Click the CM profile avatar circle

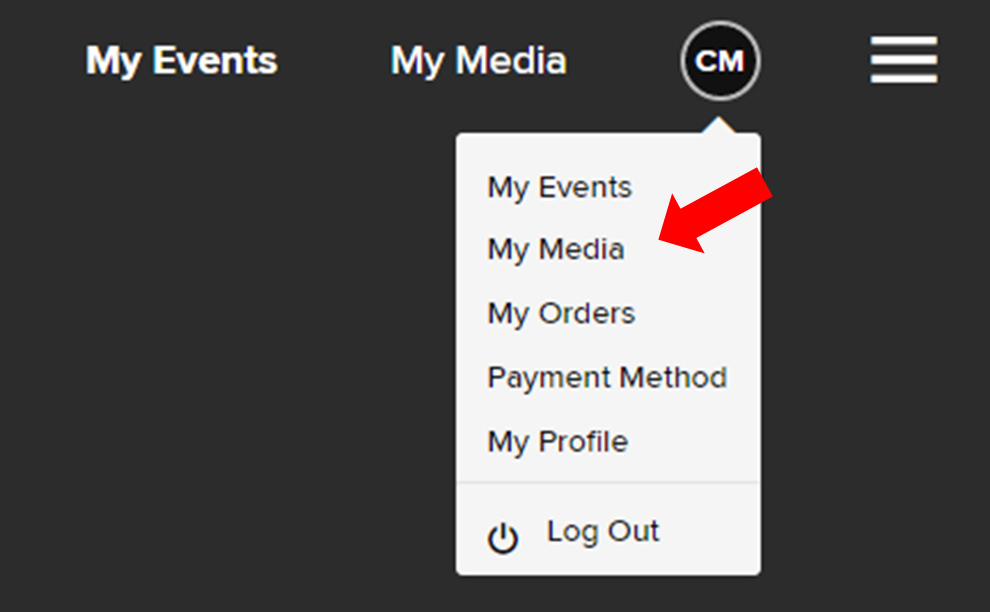[x=720, y=61]
